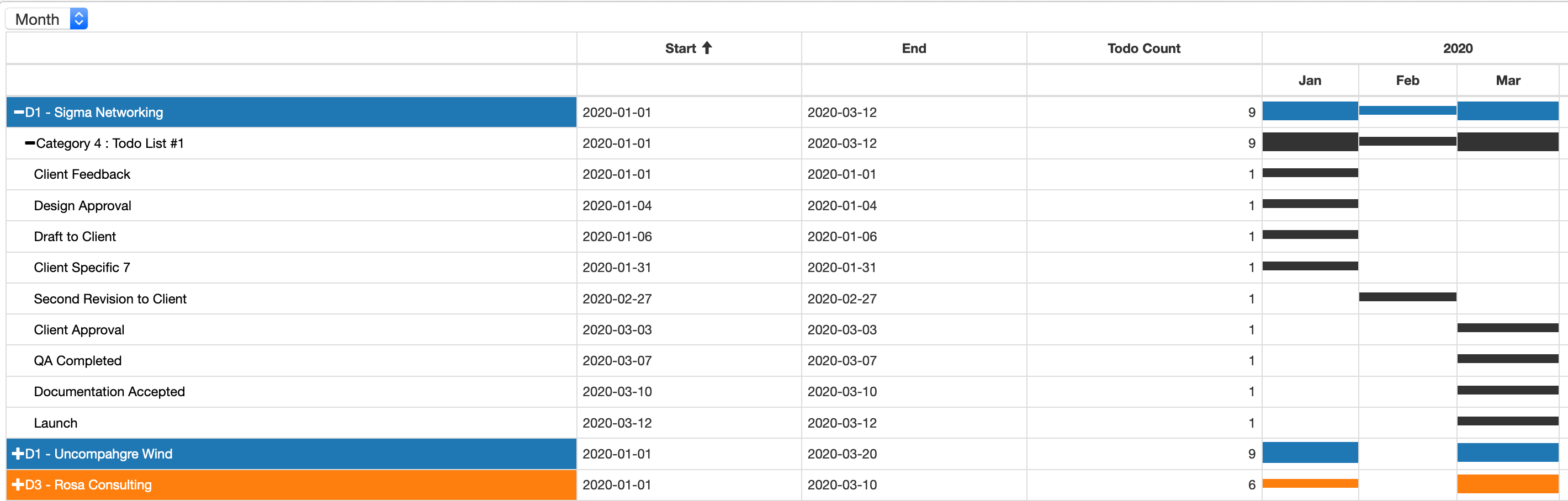Sort by the End column header
1568x501 pixels.
tap(913, 48)
